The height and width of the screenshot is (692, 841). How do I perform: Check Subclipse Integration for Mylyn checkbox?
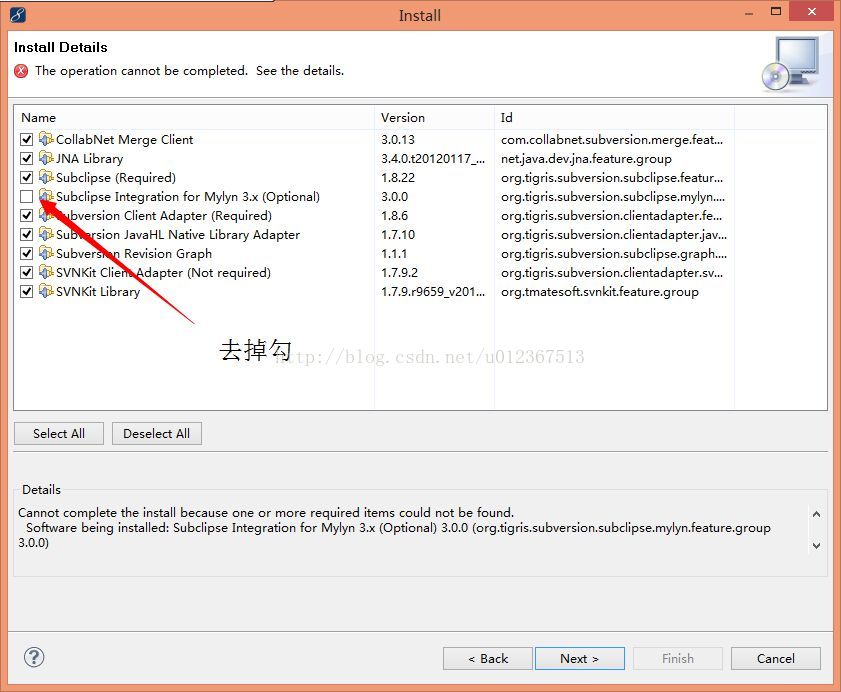point(26,197)
